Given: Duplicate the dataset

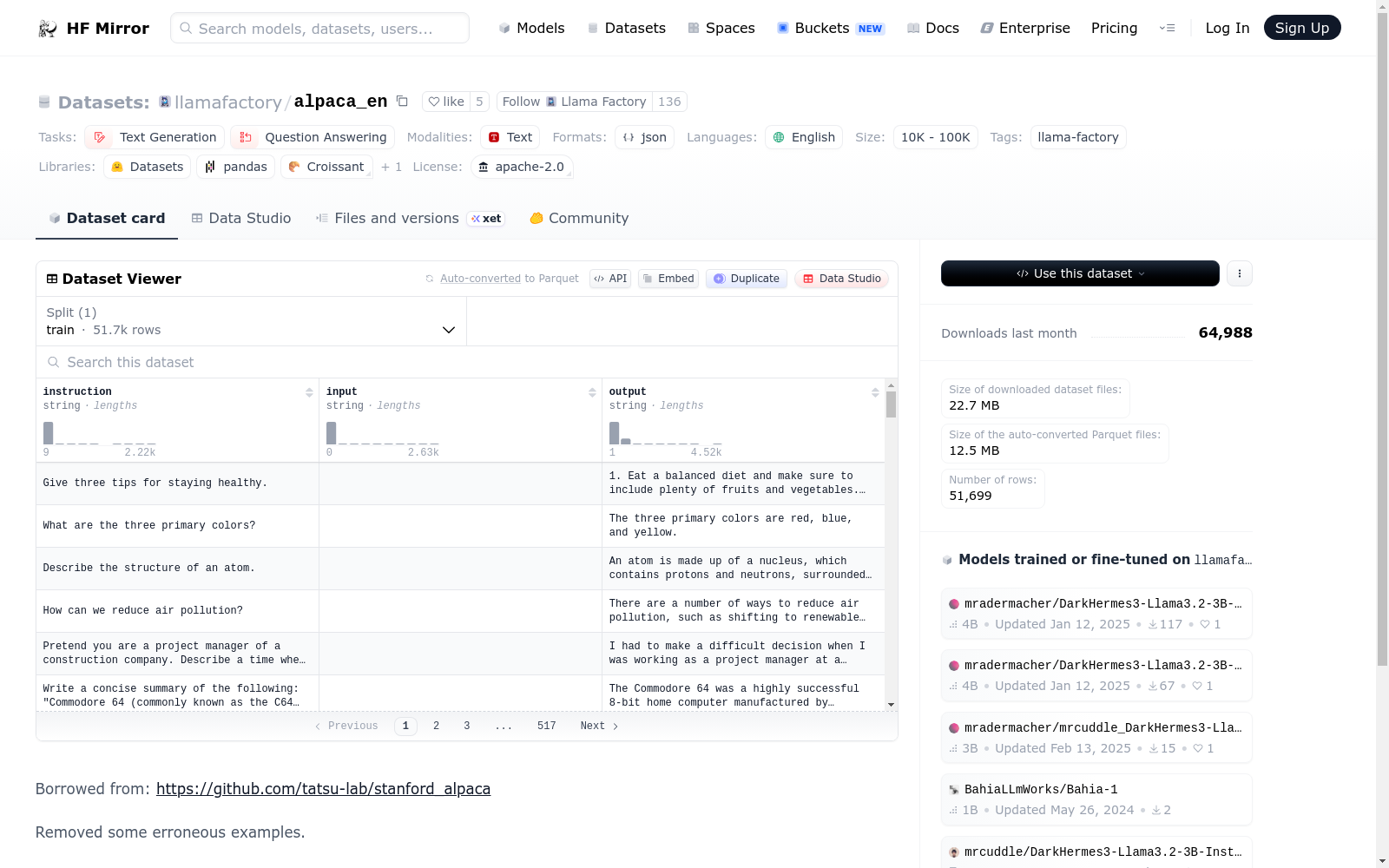Looking at the screenshot, I should [x=747, y=279].
